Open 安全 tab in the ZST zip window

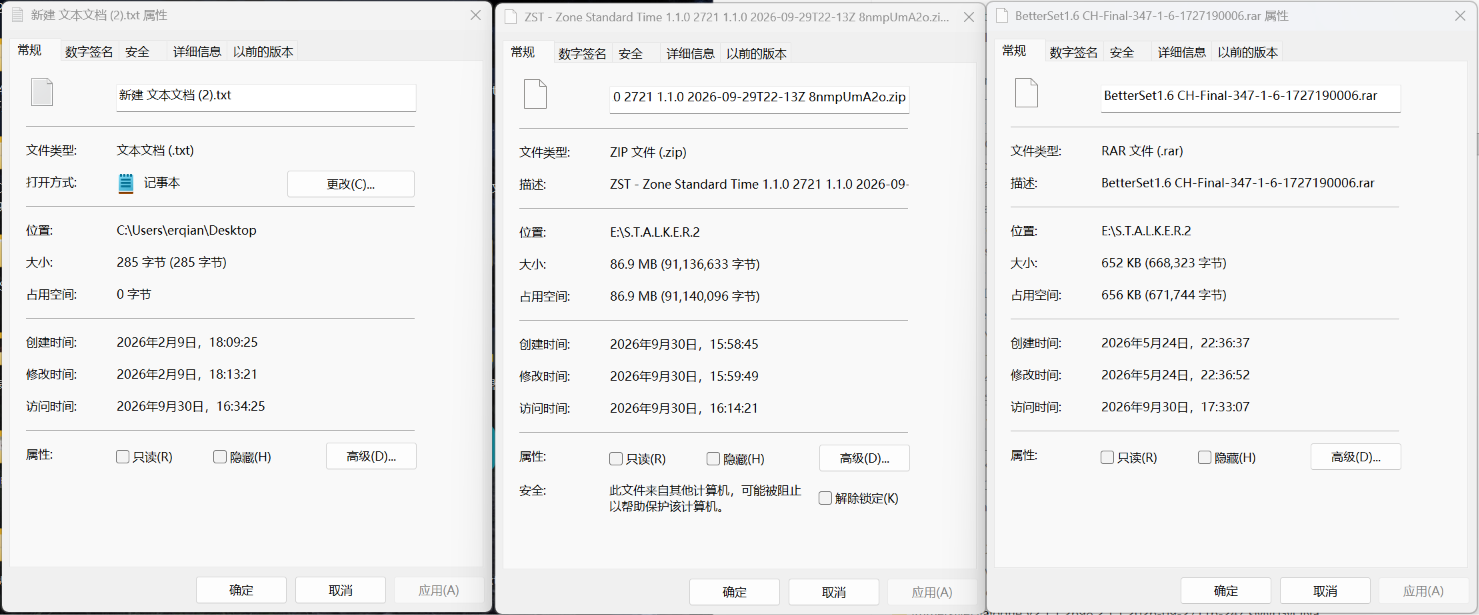tap(631, 54)
